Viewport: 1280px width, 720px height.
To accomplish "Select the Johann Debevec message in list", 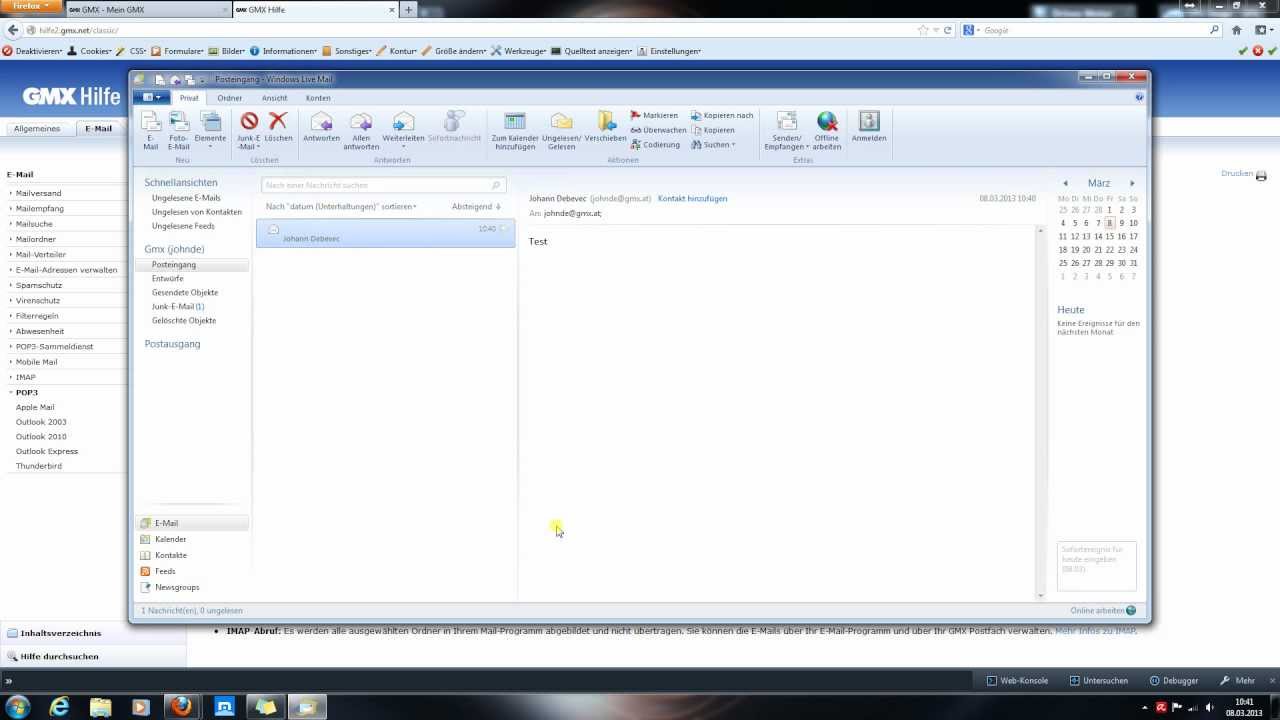I will (385, 234).
